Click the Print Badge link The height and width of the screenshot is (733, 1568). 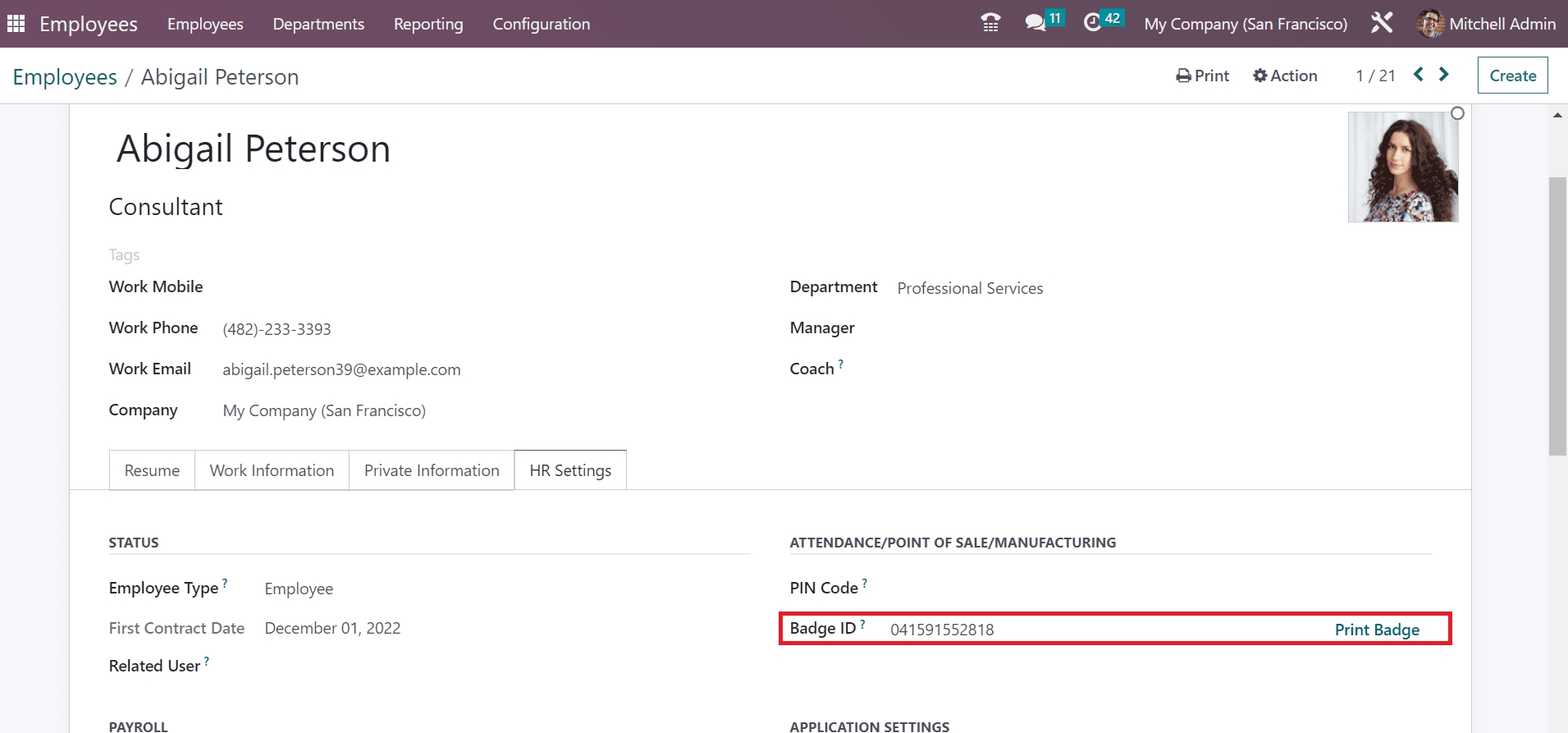coord(1377,630)
